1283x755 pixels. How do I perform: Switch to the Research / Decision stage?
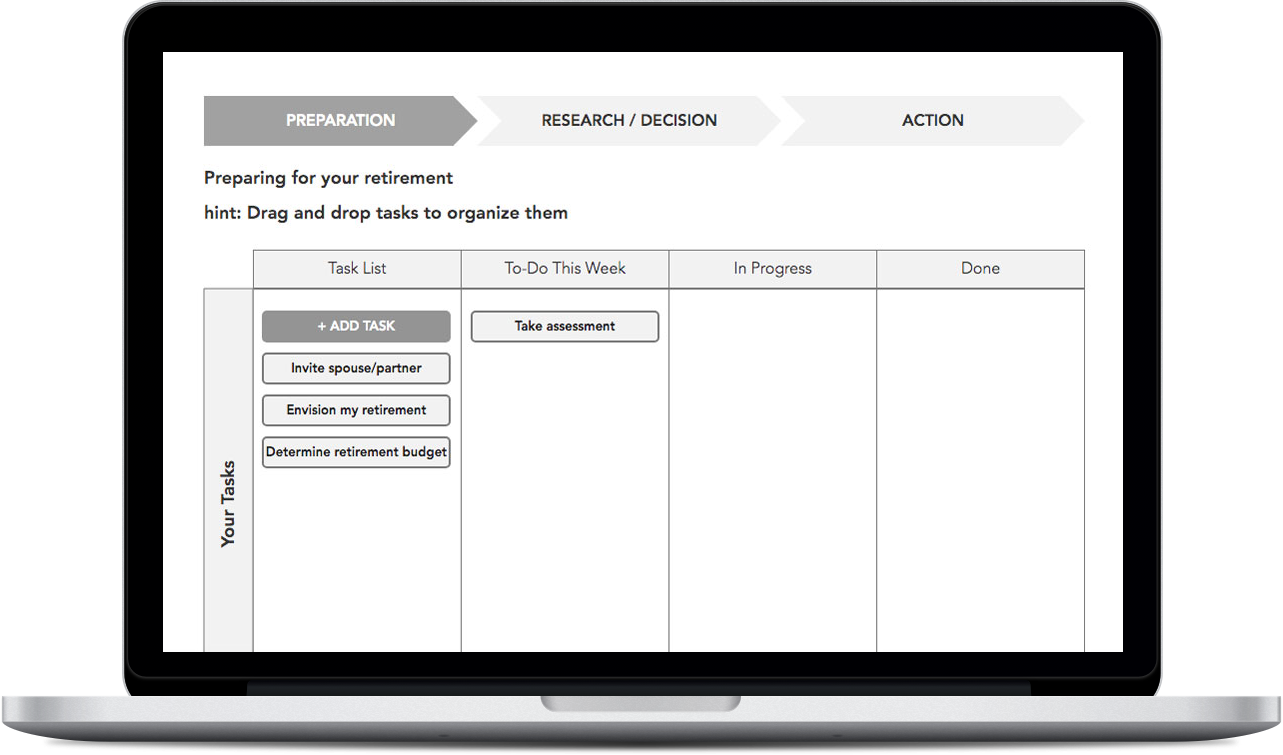coord(628,120)
